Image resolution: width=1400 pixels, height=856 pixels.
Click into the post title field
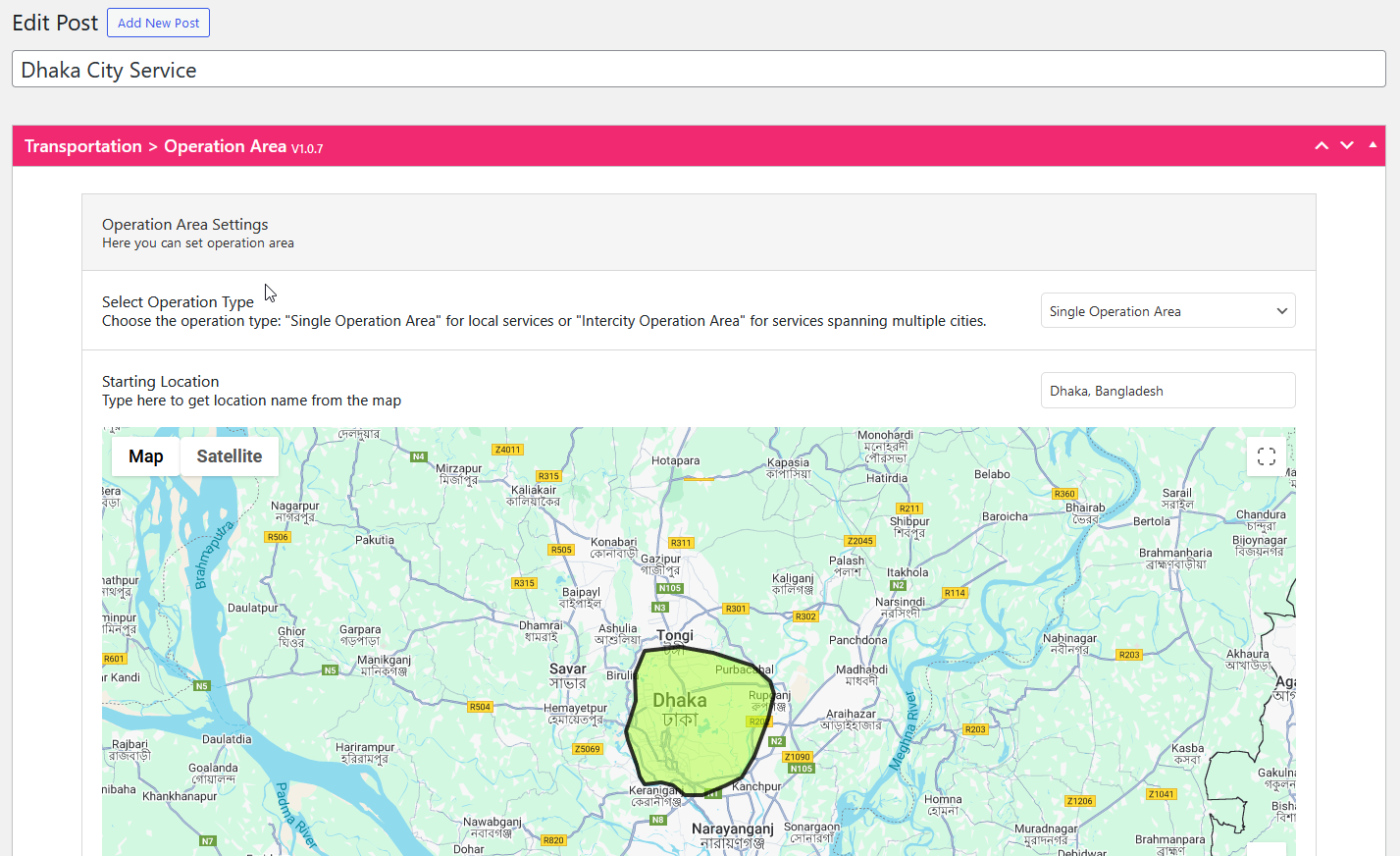click(x=699, y=70)
